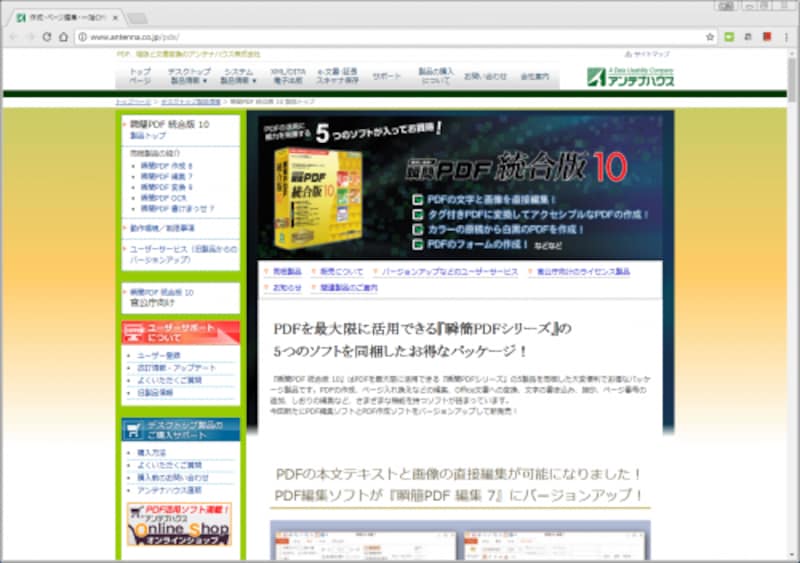Screen dimensions: 800x563
Task: Click the right editing screenshot thumbnail
Action: pos(554,545)
